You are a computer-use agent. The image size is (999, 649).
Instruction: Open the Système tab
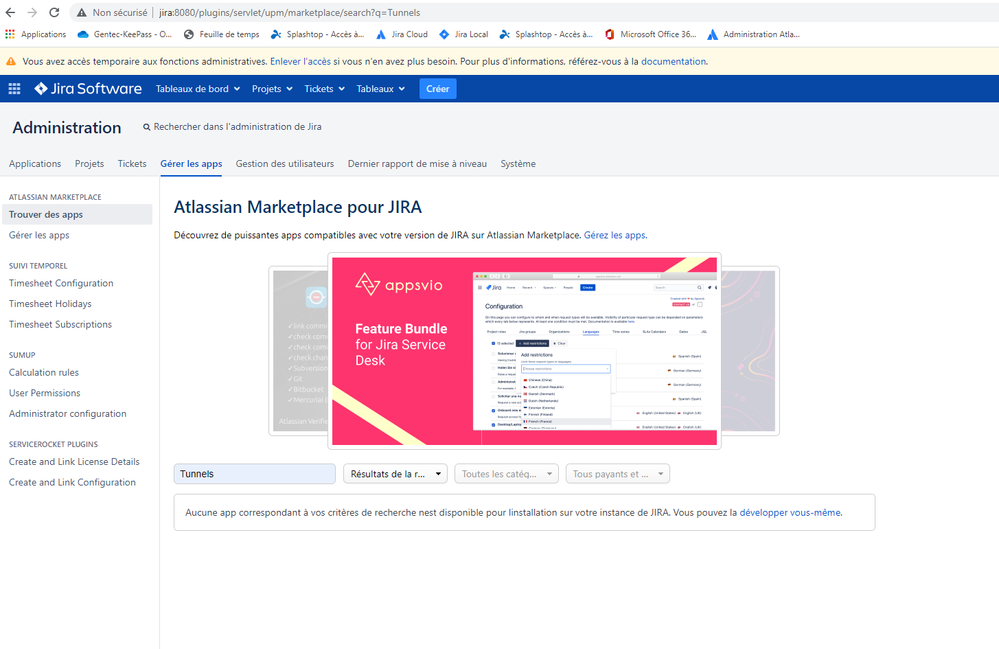[x=518, y=164]
